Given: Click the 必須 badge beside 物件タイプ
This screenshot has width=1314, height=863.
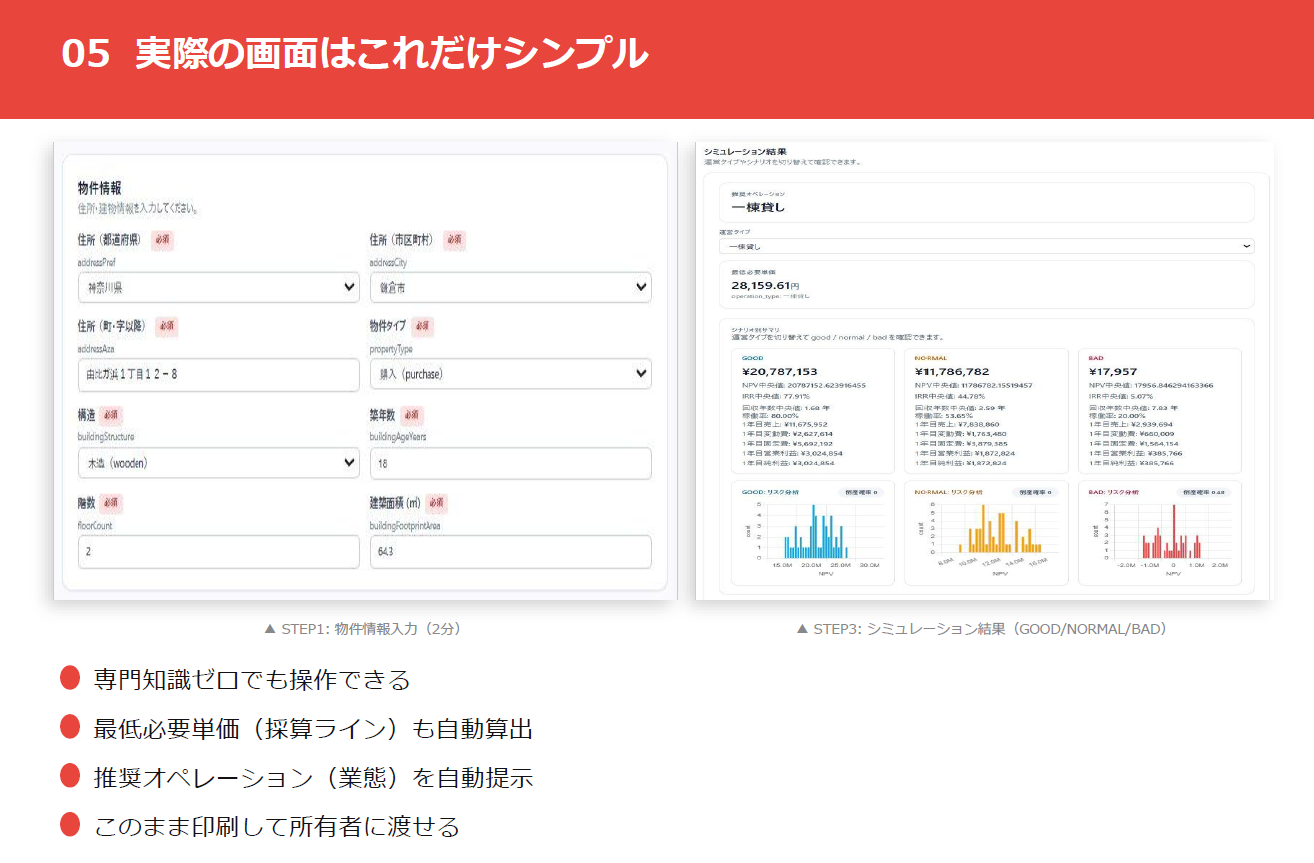Looking at the screenshot, I should (422, 327).
